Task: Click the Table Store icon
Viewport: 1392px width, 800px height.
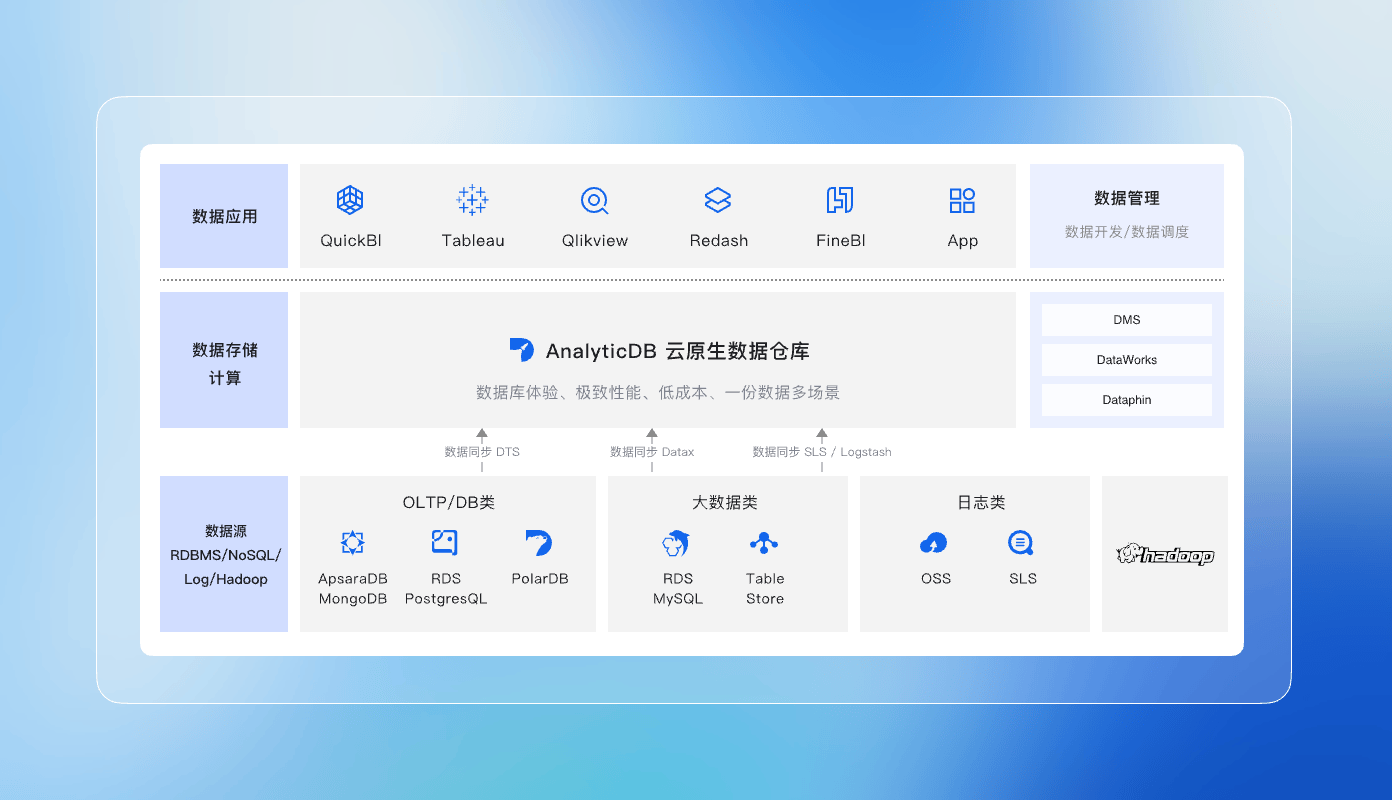Action: point(764,543)
